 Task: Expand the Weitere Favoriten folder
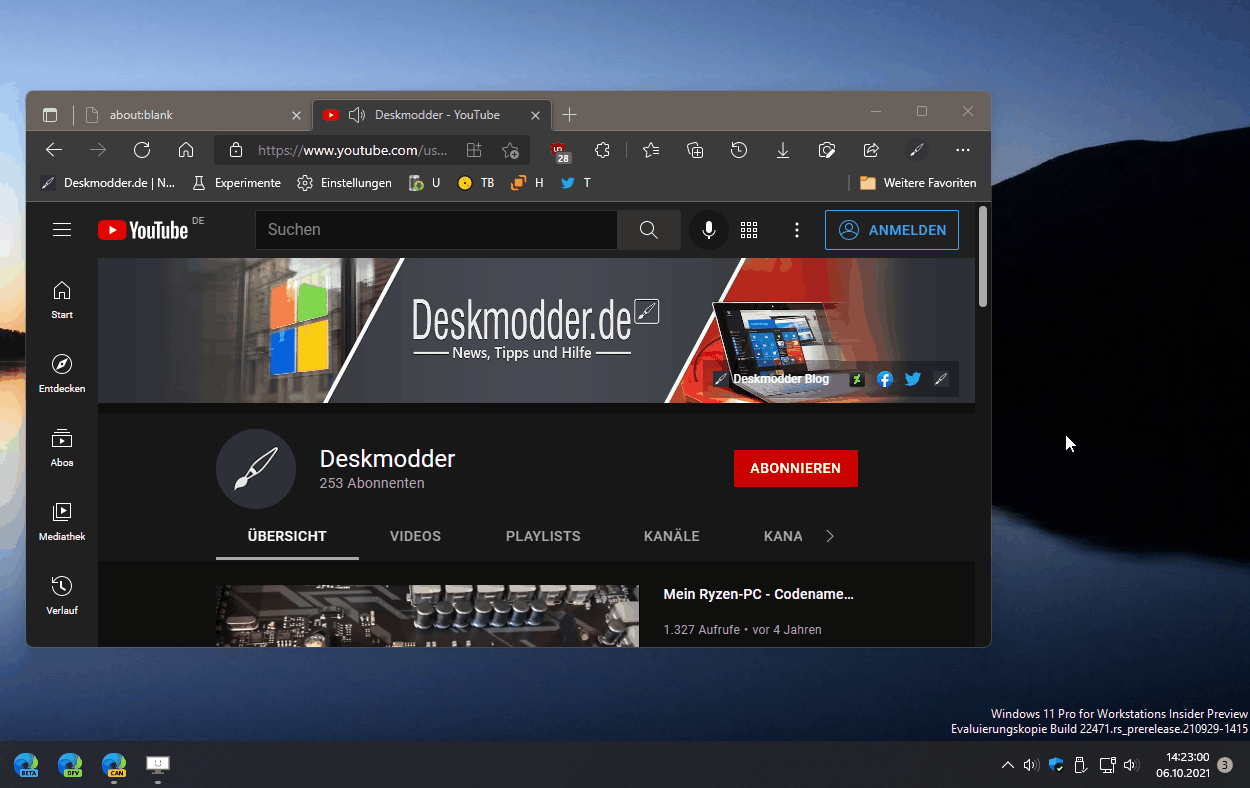tap(918, 183)
